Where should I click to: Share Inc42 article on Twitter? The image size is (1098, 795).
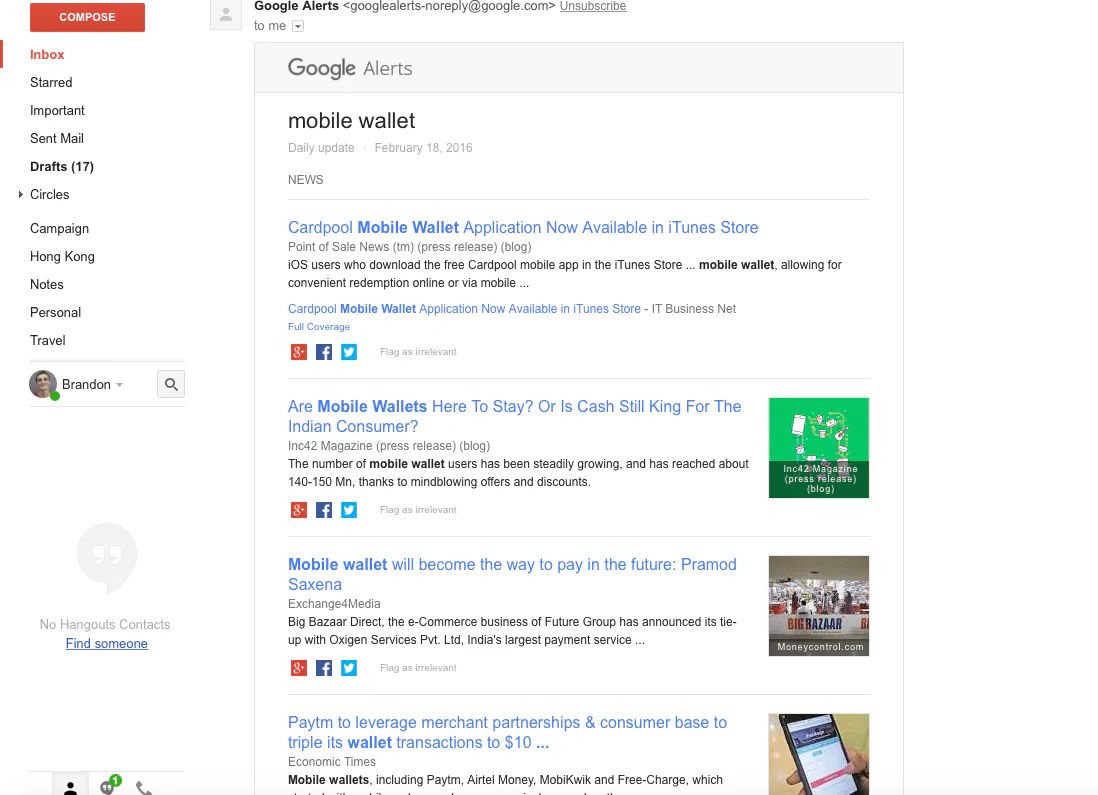[349, 510]
